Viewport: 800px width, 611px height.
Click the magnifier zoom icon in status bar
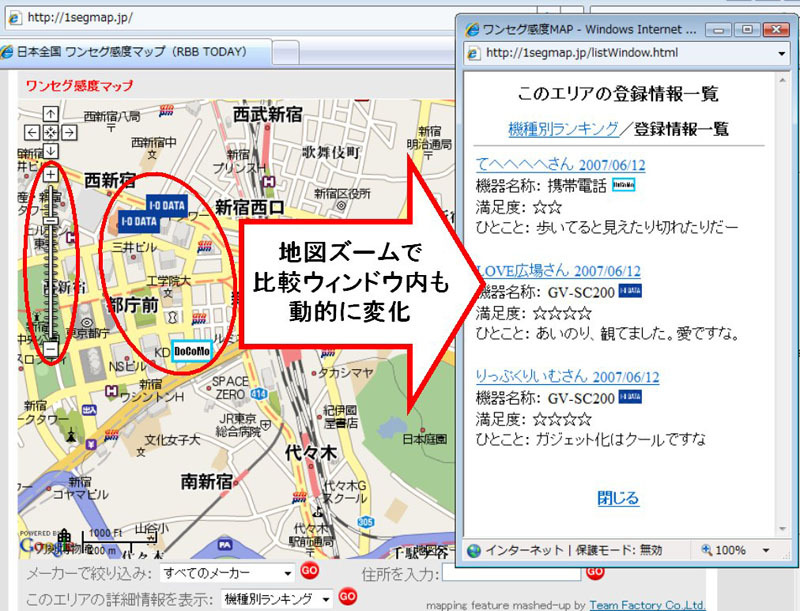707,550
